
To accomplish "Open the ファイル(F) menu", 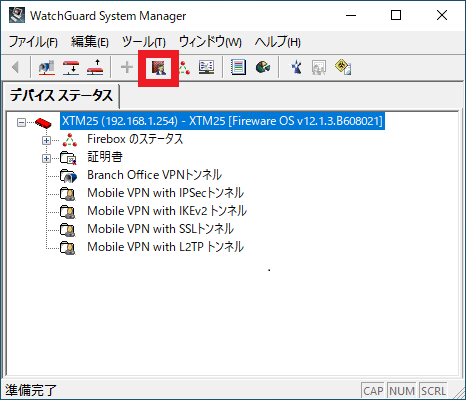I will (33, 42).
